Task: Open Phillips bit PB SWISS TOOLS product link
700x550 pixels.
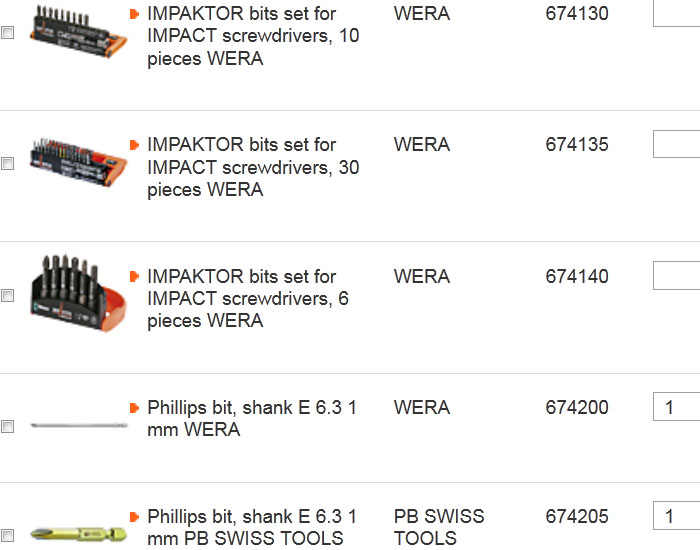Action: pos(251,528)
